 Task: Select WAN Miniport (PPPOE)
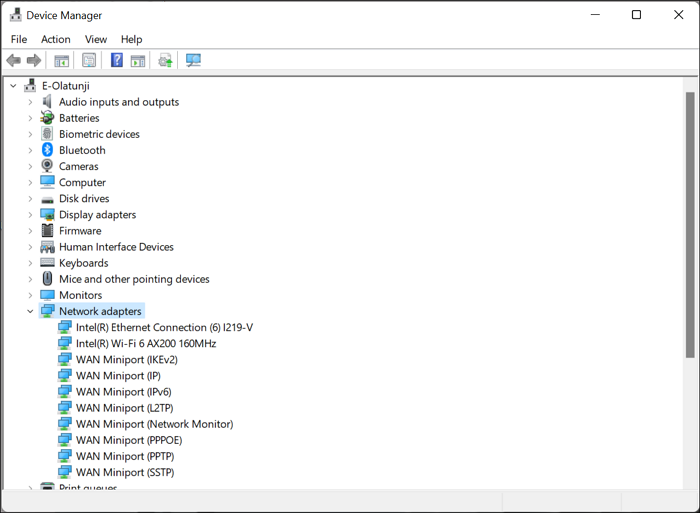coord(129,440)
